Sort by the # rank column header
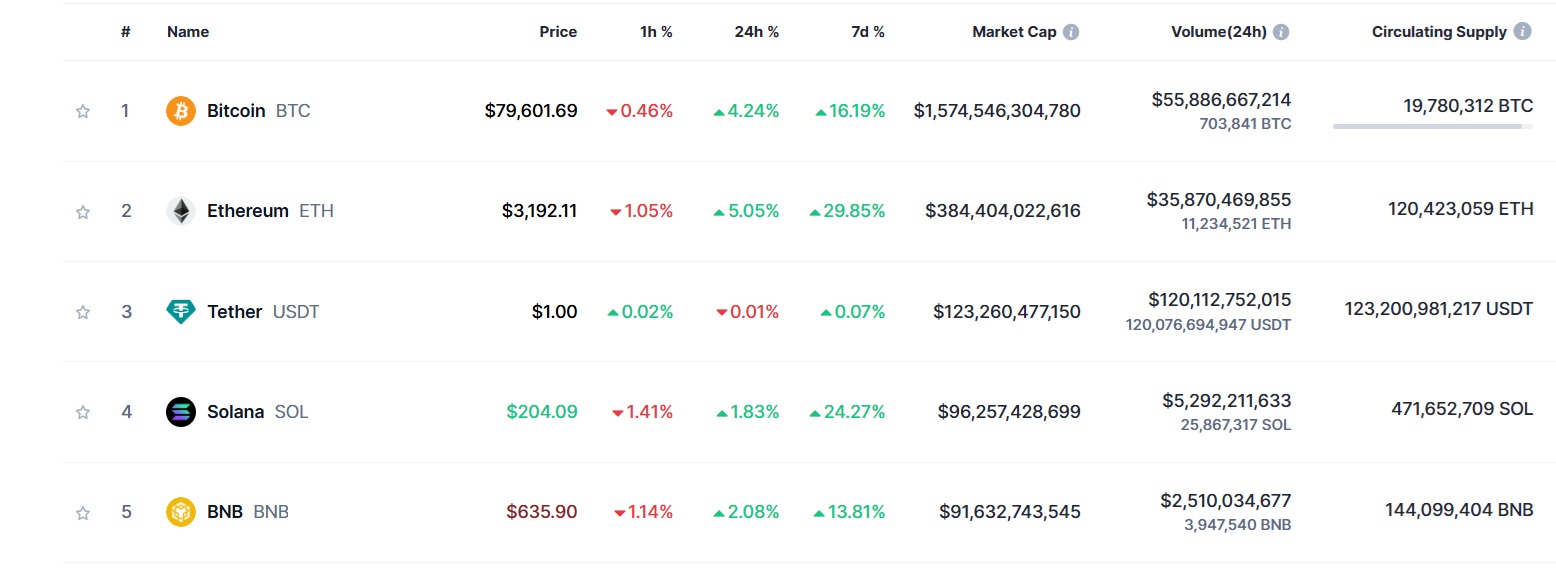The image size is (1556, 580). coord(126,32)
